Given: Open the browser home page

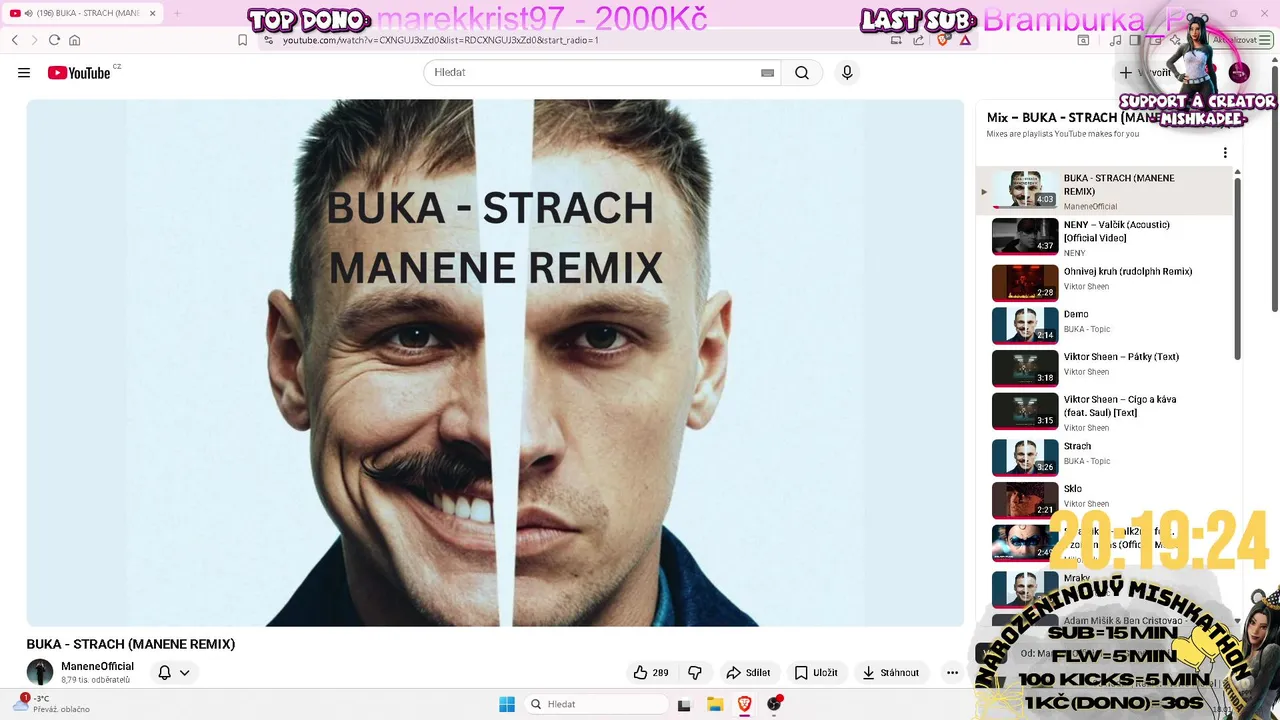Looking at the screenshot, I should pos(74,40).
